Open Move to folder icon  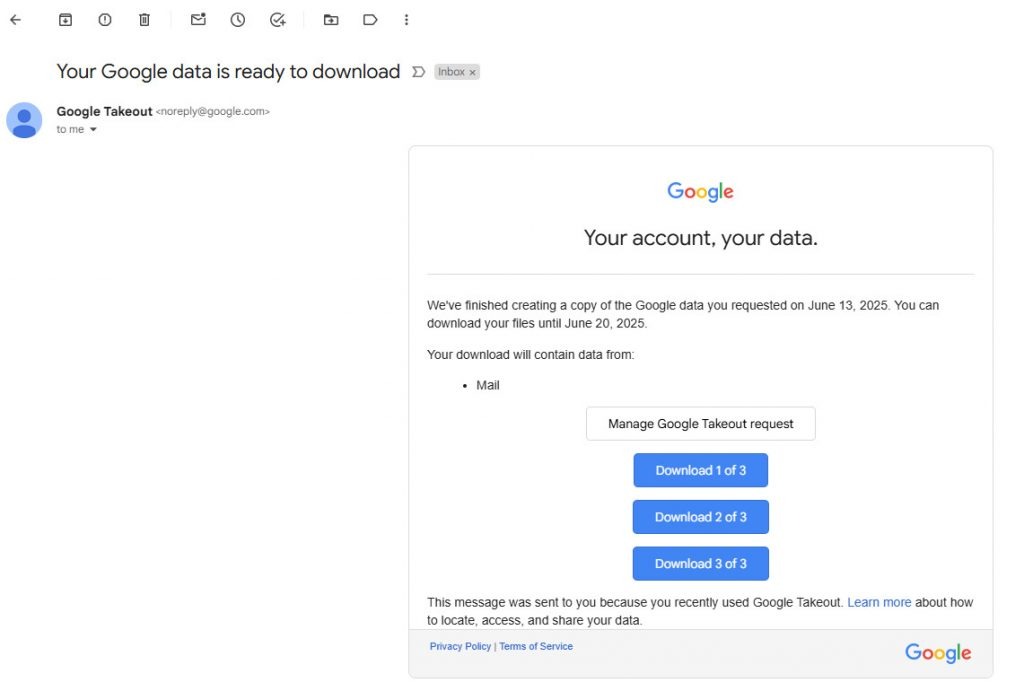point(331,20)
